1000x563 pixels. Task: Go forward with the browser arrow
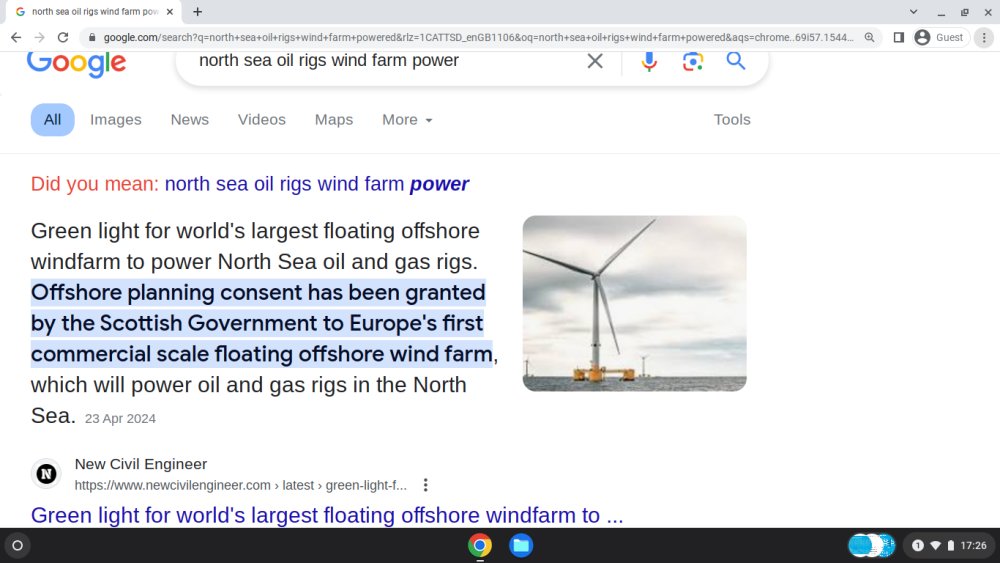pyautogui.click(x=40, y=38)
